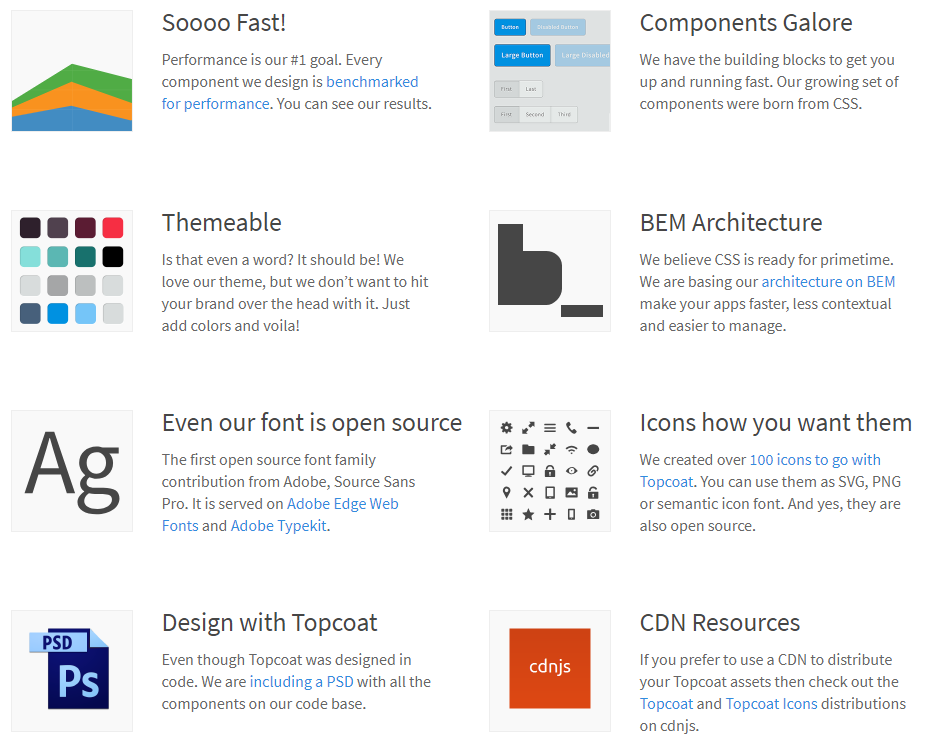Image resolution: width=928 pixels, height=744 pixels.
Task: Visit the "Adobe Typekit" link
Action: coord(279,526)
